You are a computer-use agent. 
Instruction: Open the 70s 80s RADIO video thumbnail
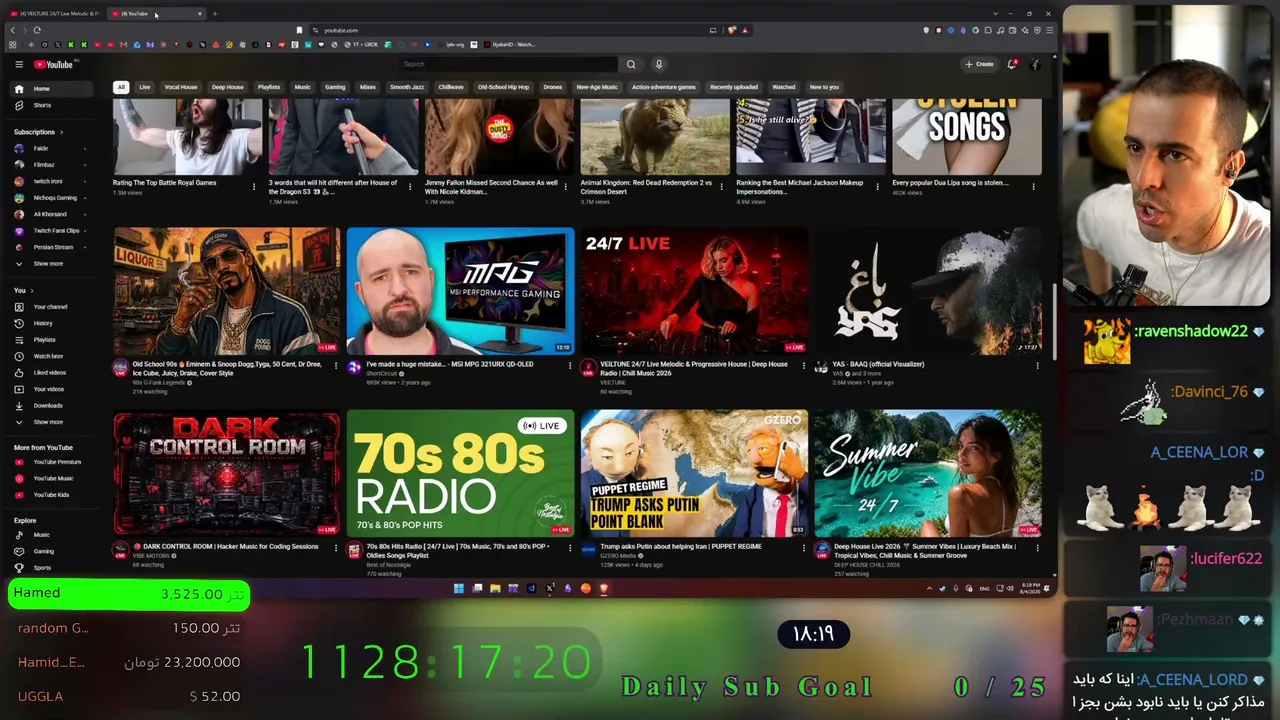(461, 473)
